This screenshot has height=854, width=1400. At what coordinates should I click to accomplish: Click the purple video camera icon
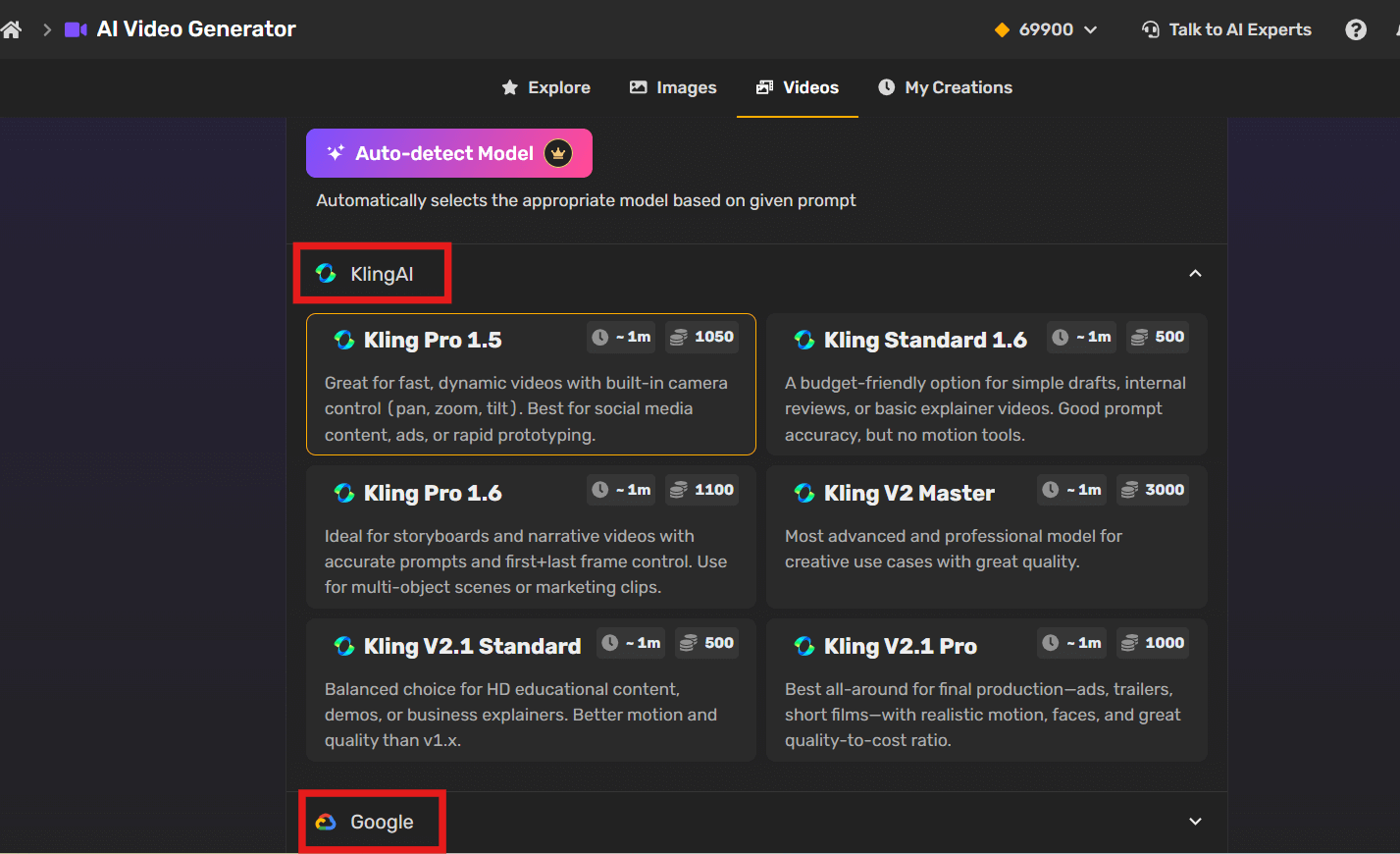coord(76,29)
